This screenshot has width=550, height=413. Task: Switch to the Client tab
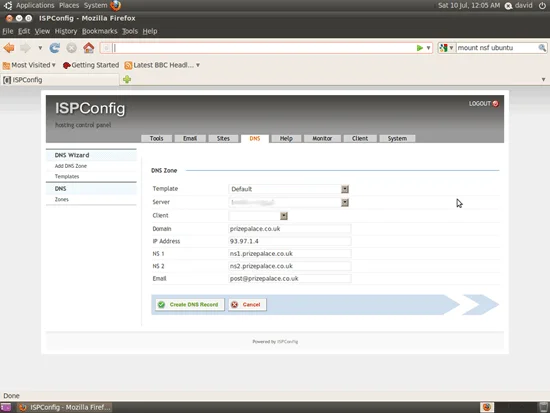pyautogui.click(x=360, y=138)
